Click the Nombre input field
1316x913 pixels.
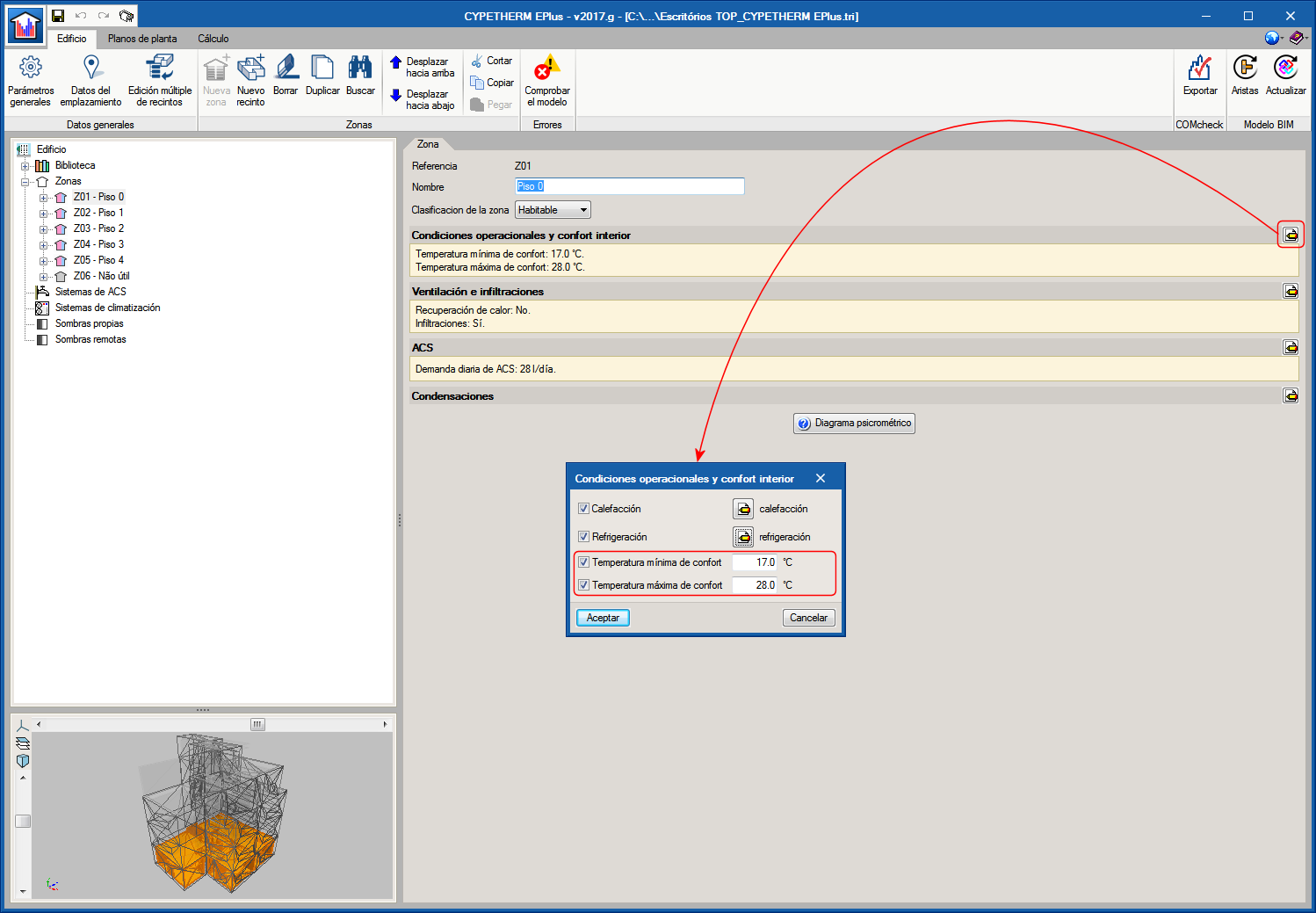pyautogui.click(x=630, y=186)
